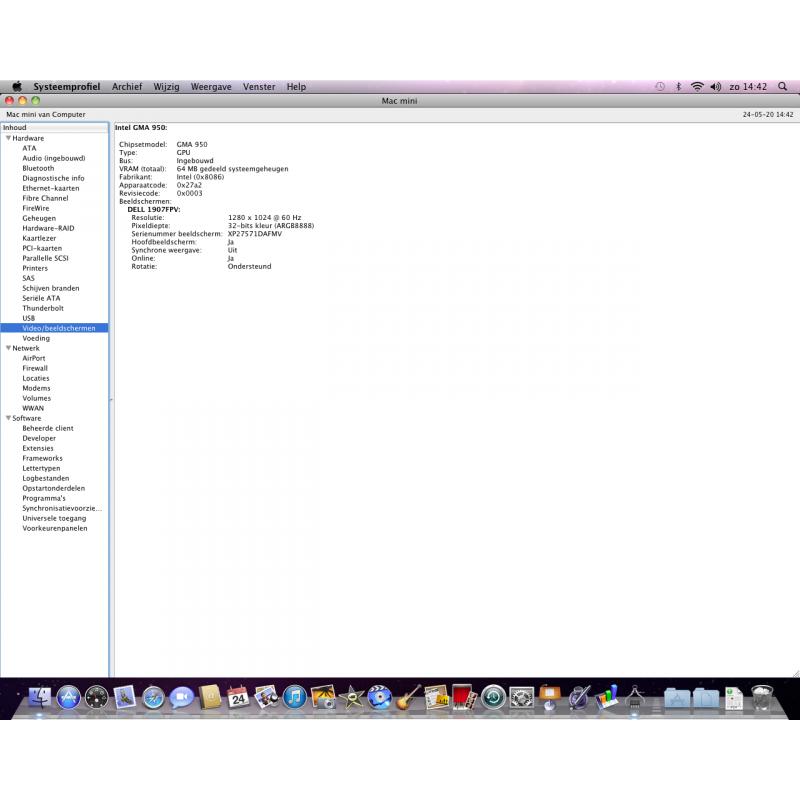This screenshot has height=800, width=800.
Task: Open System Preferences gears icon
Action: pos(521,697)
